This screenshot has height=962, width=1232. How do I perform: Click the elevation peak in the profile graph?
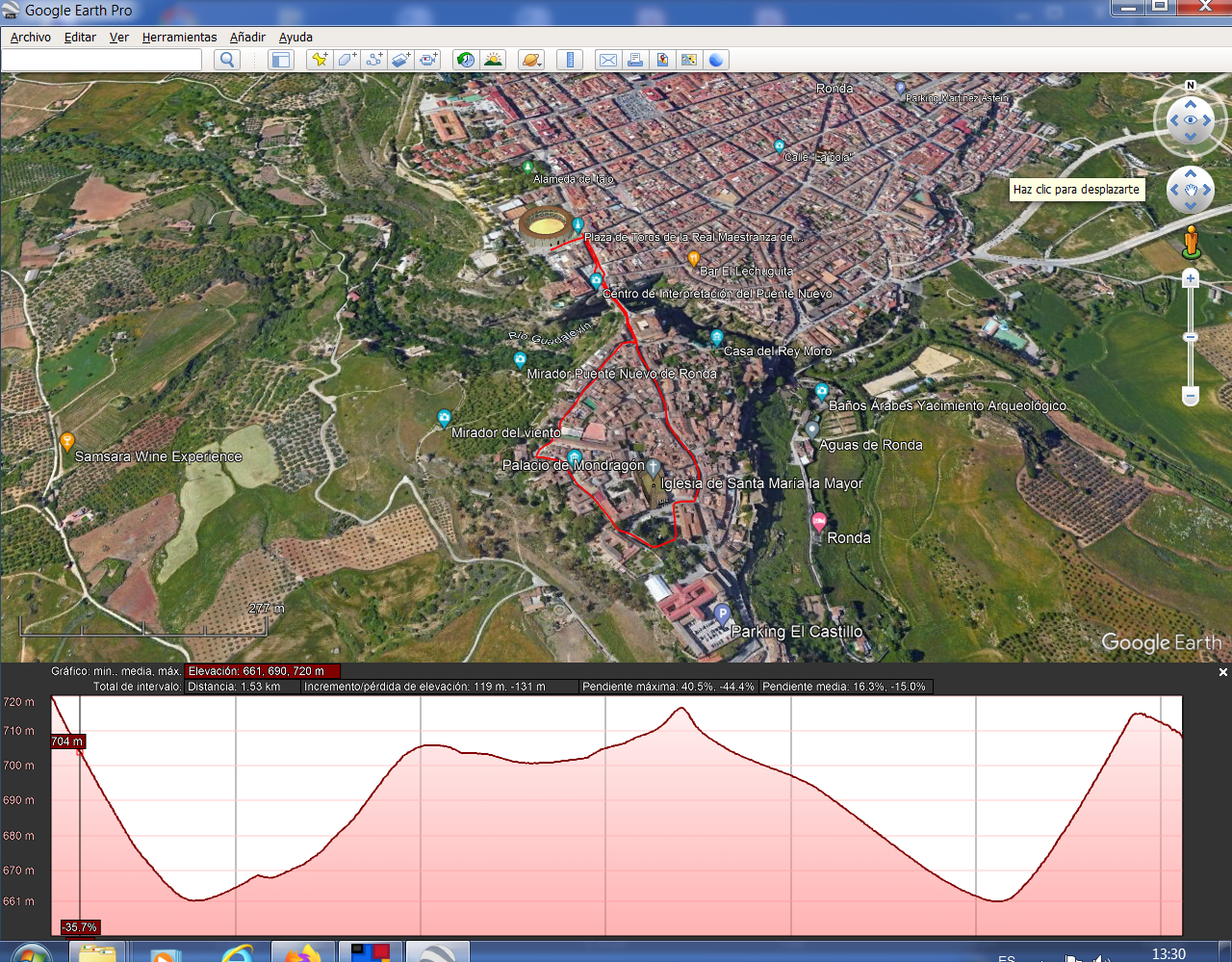[681, 709]
